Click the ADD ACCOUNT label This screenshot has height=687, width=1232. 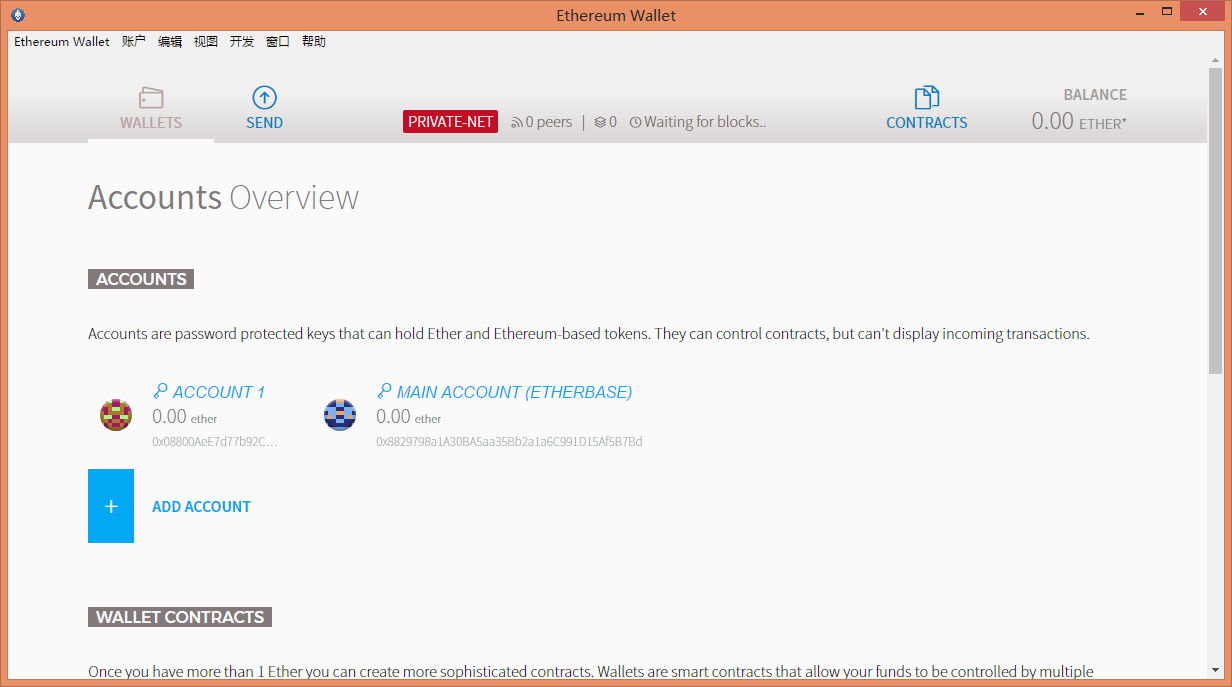tap(201, 507)
